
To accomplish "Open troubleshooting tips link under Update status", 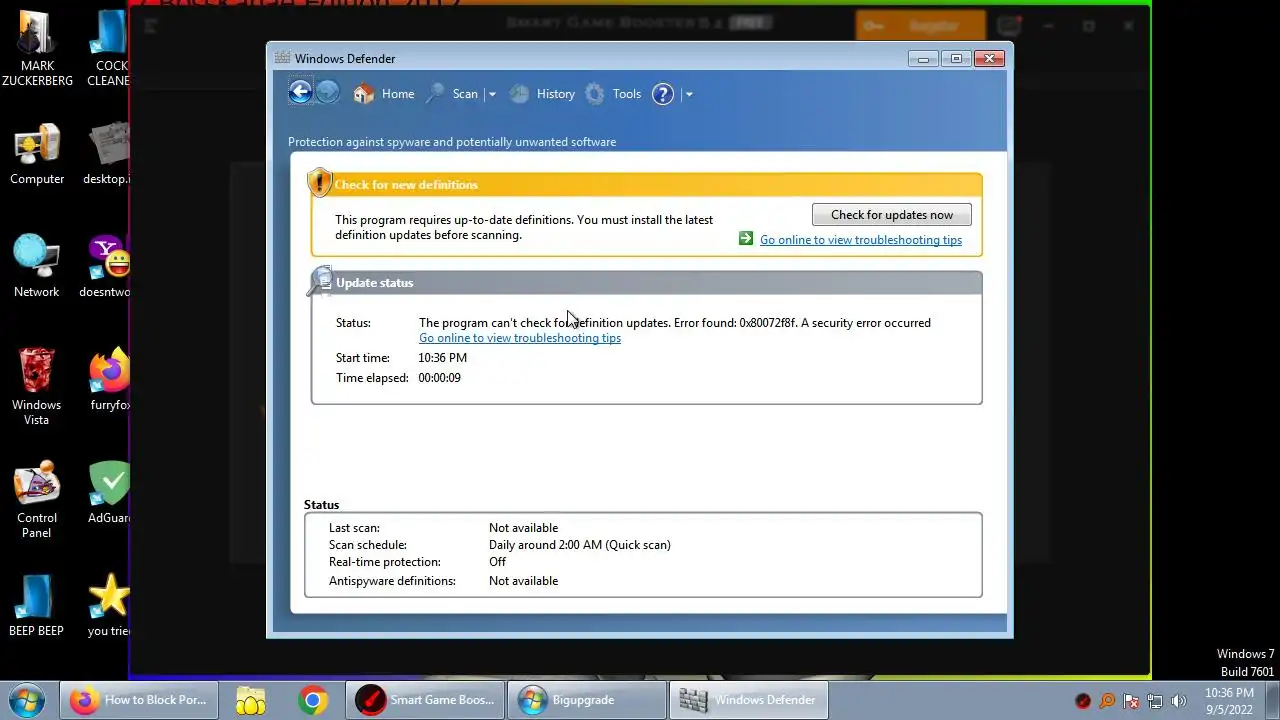I will 519,338.
